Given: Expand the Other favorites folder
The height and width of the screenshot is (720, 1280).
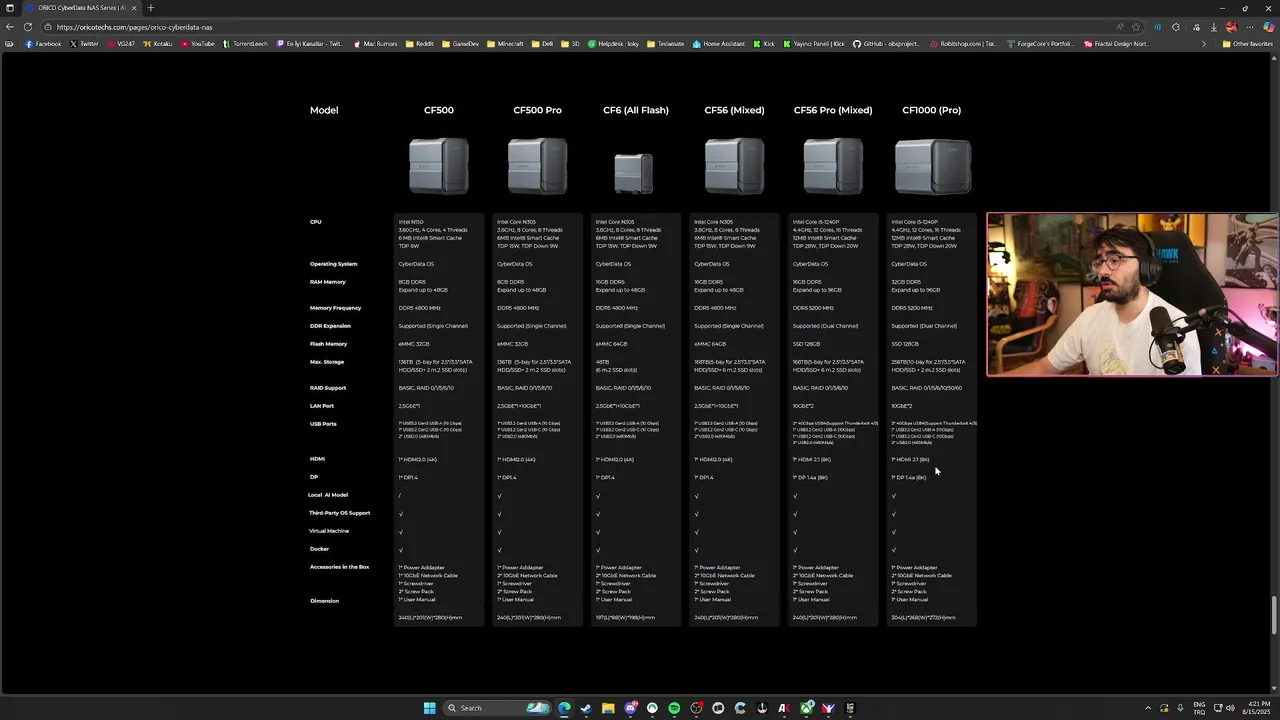Looking at the screenshot, I should 1247,44.
